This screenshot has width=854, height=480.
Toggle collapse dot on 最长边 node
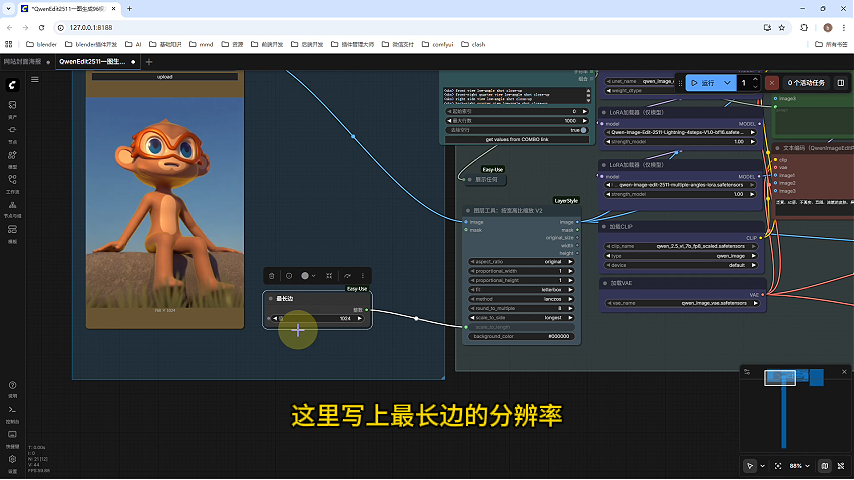tap(271, 299)
